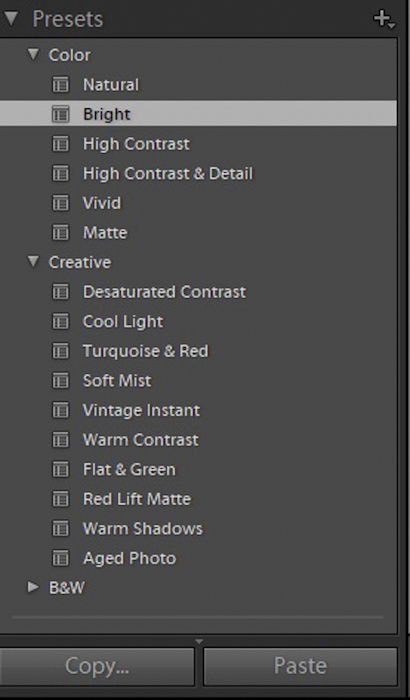The height and width of the screenshot is (700, 410).
Task: Apply the Vintage Instant preset
Action: 142,410
